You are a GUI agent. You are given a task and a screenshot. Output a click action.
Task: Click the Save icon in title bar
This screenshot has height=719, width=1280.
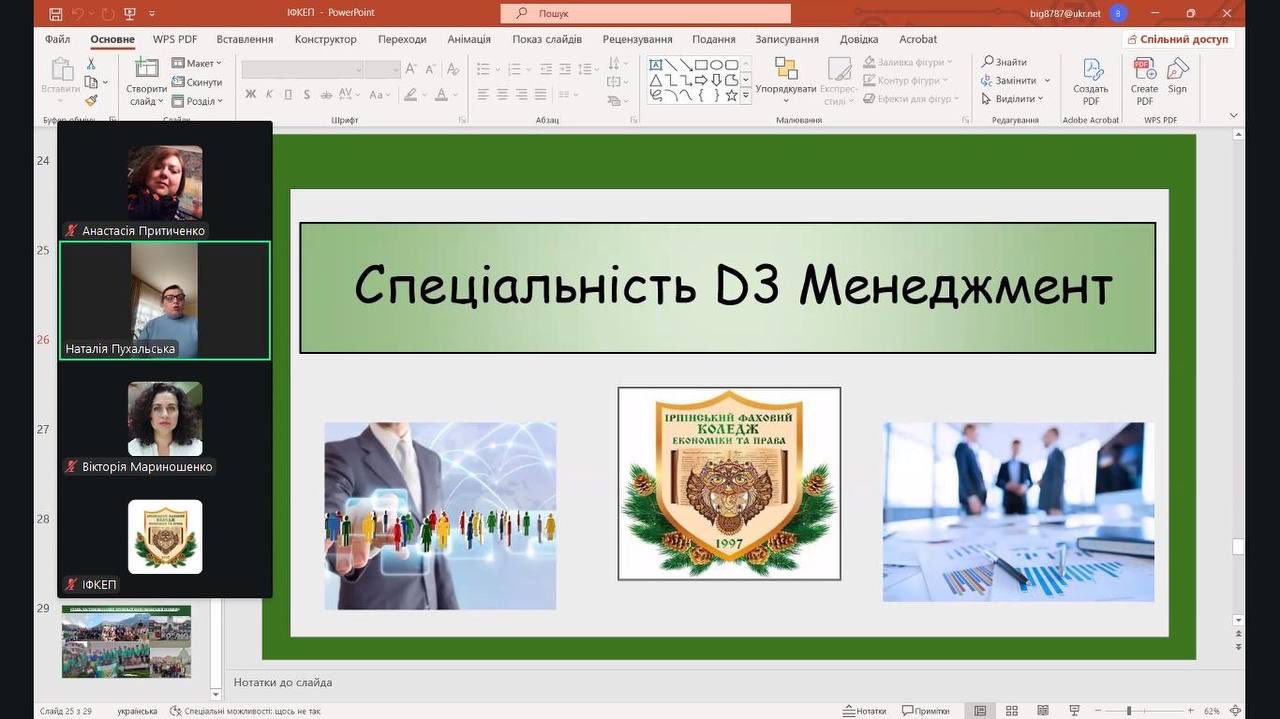pyautogui.click(x=55, y=14)
